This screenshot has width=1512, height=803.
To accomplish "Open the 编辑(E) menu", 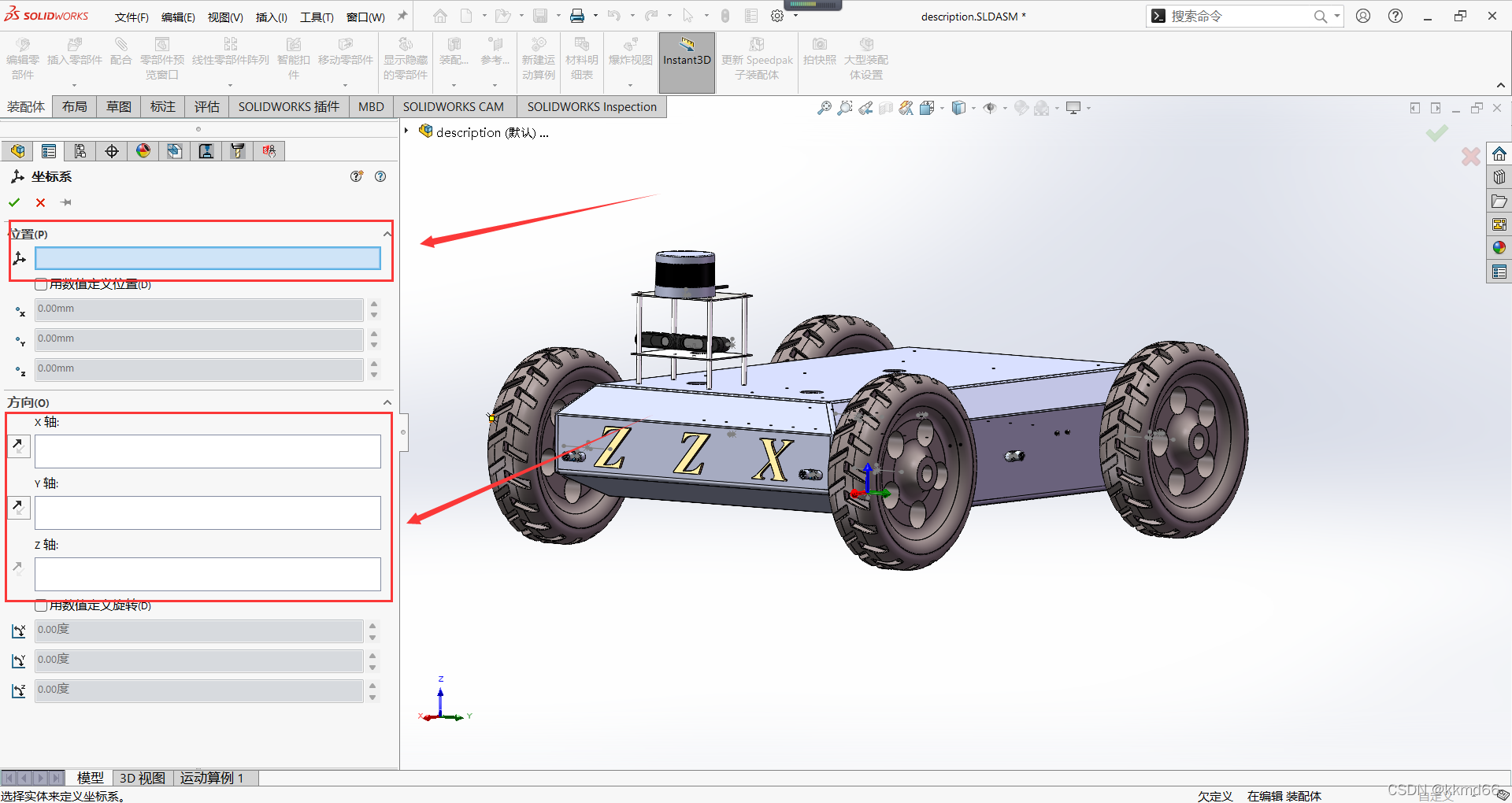I will [x=178, y=17].
